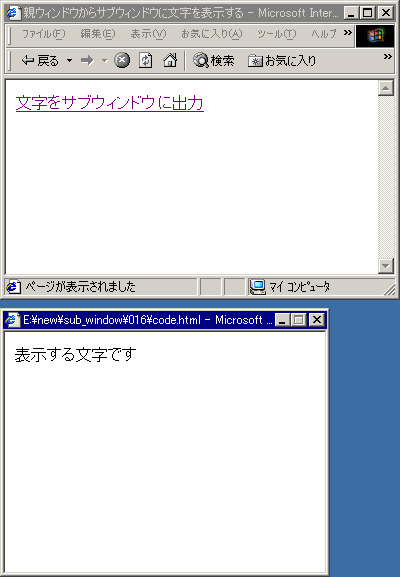Minimize the code.html sub window

[x=282, y=320]
